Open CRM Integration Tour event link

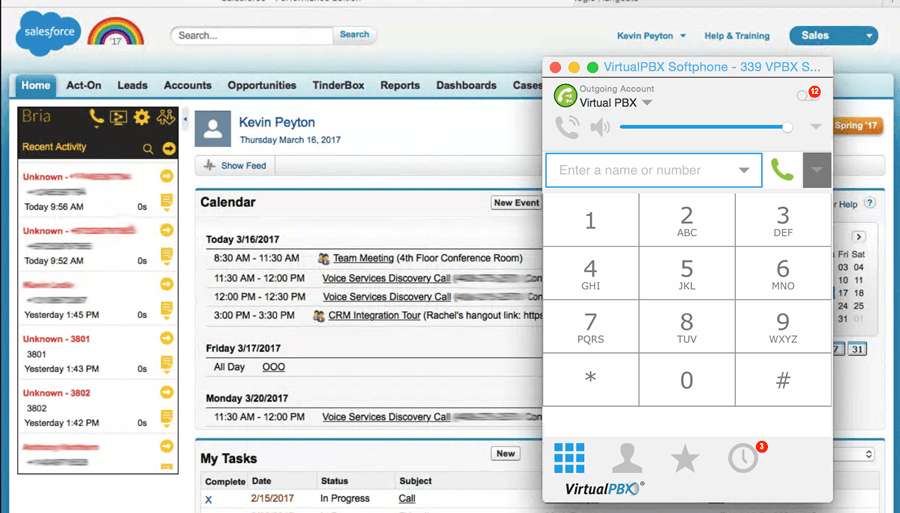pos(374,316)
